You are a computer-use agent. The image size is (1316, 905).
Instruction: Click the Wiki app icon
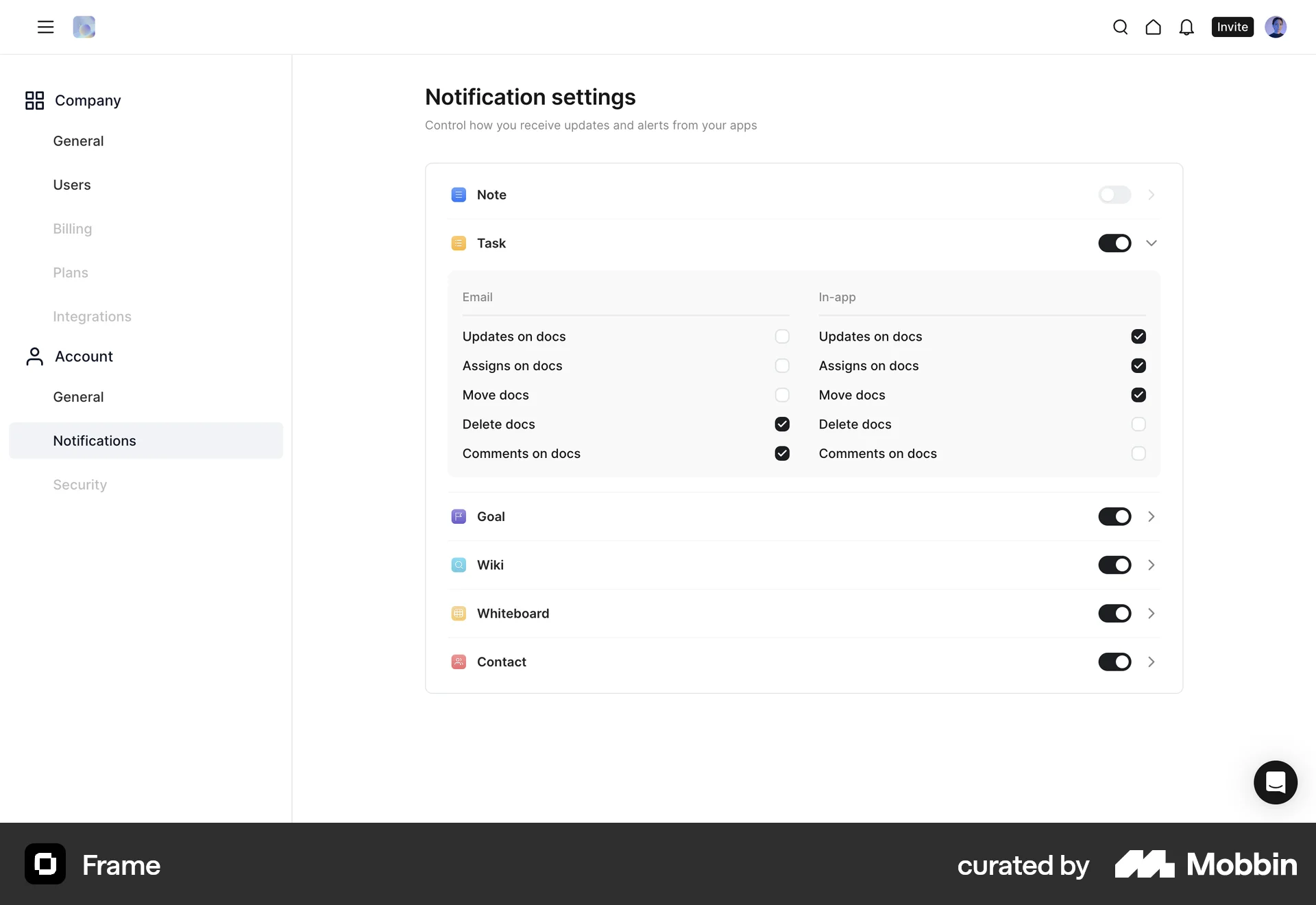click(459, 565)
